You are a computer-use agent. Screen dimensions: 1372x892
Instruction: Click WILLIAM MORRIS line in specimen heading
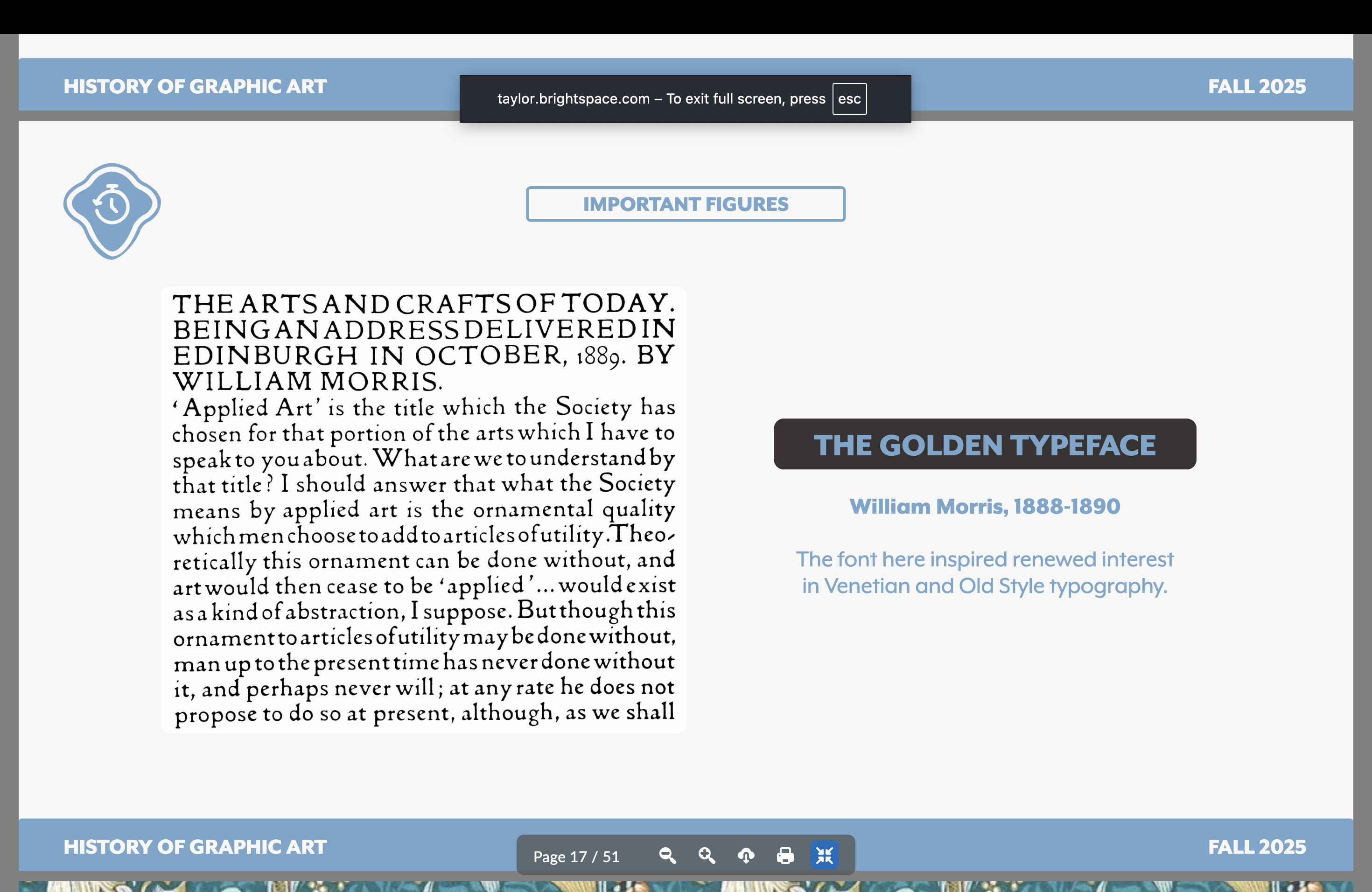point(307,382)
